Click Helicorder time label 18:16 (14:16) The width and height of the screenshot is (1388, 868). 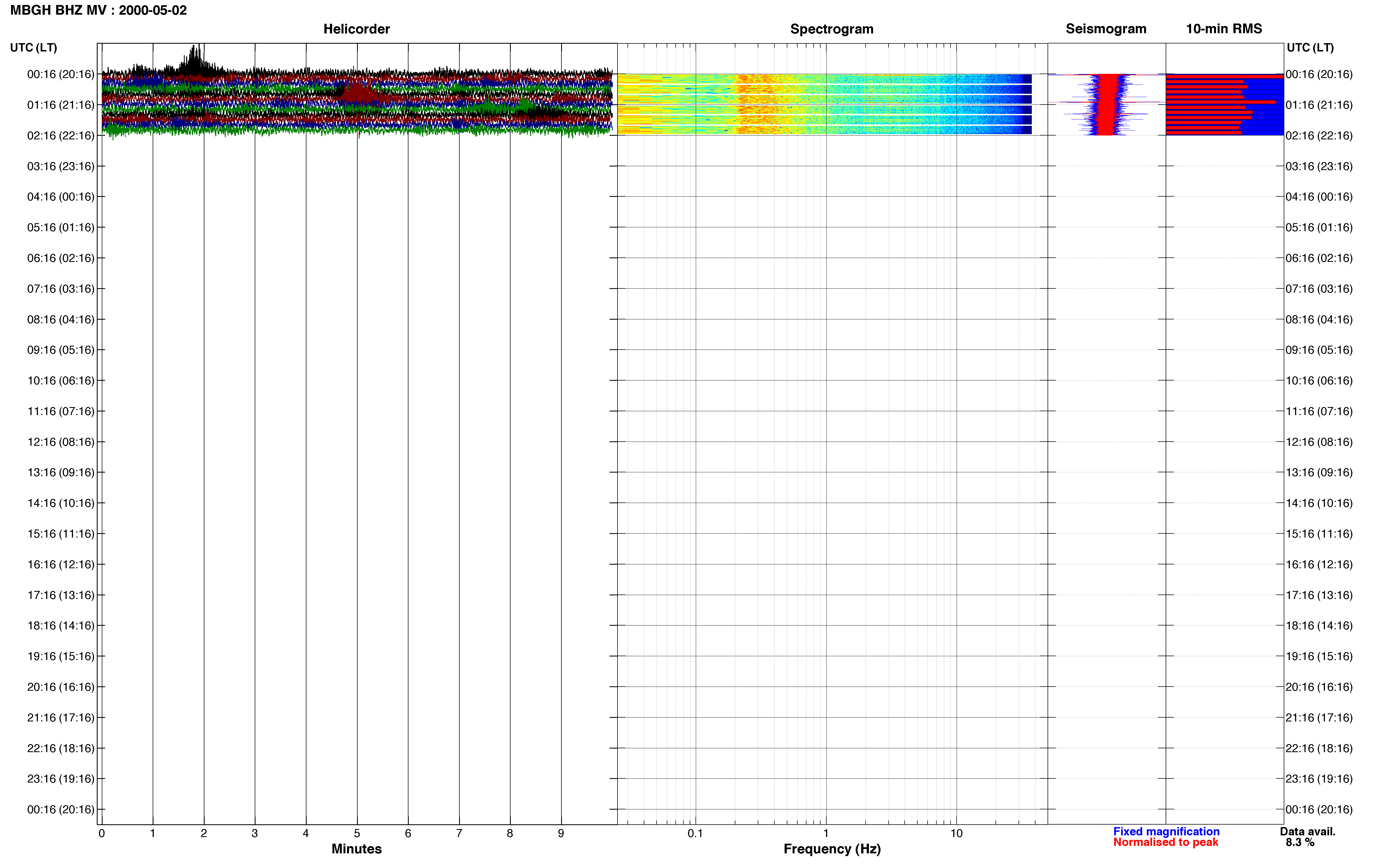61,626
